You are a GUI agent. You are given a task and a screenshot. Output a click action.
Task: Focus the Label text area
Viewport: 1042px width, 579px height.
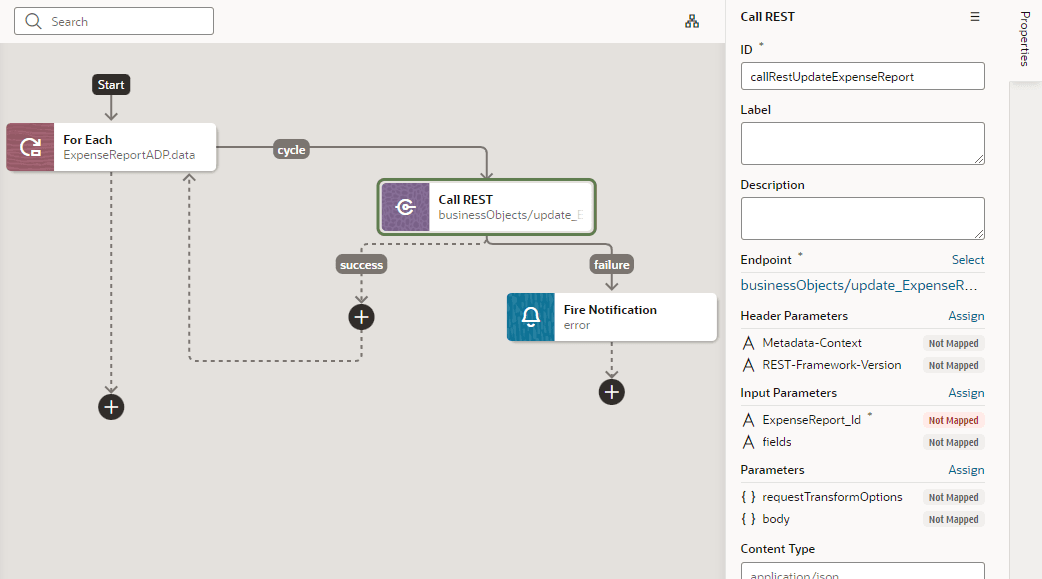click(x=863, y=144)
